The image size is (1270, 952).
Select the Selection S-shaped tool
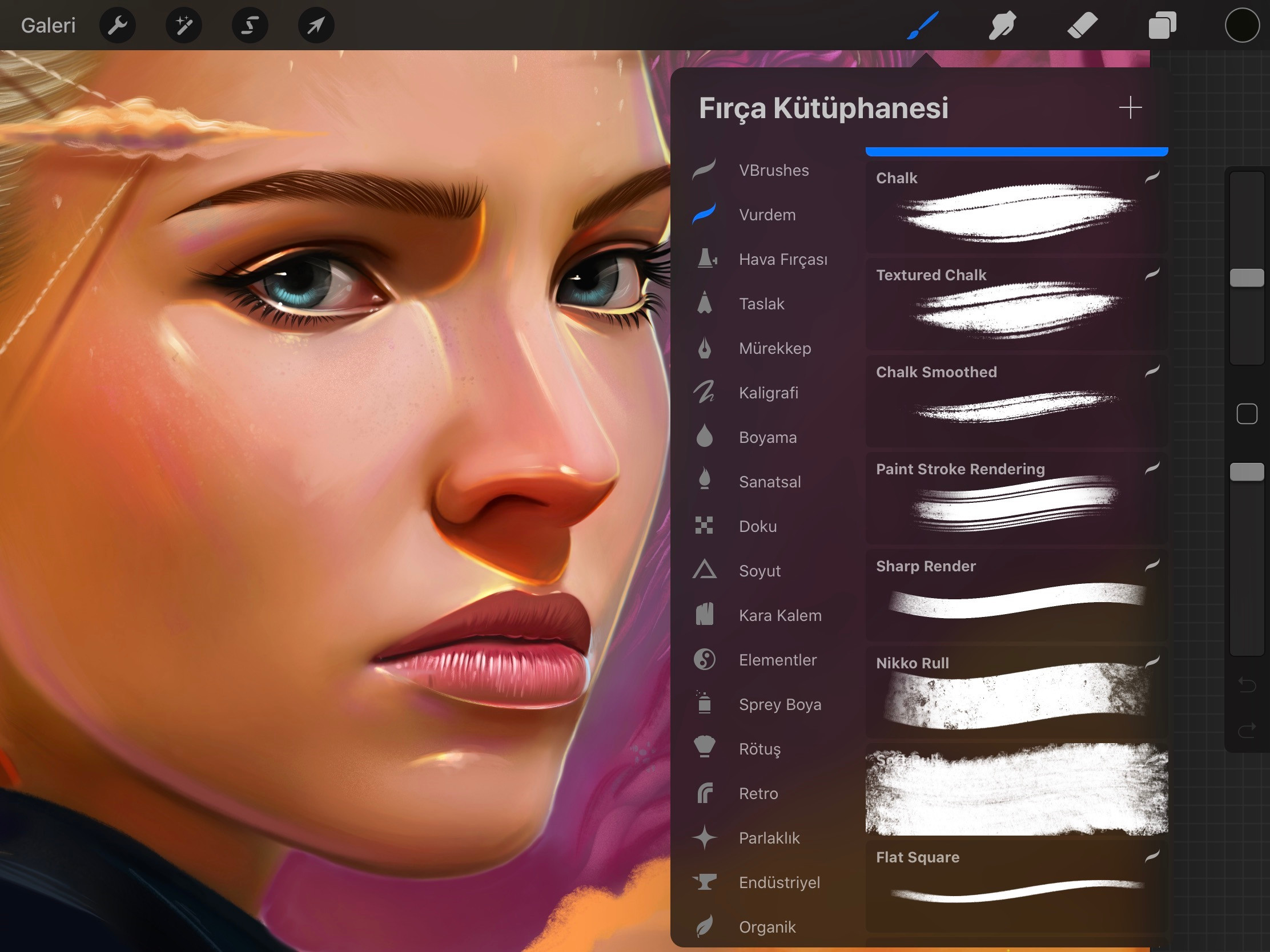[x=250, y=25]
